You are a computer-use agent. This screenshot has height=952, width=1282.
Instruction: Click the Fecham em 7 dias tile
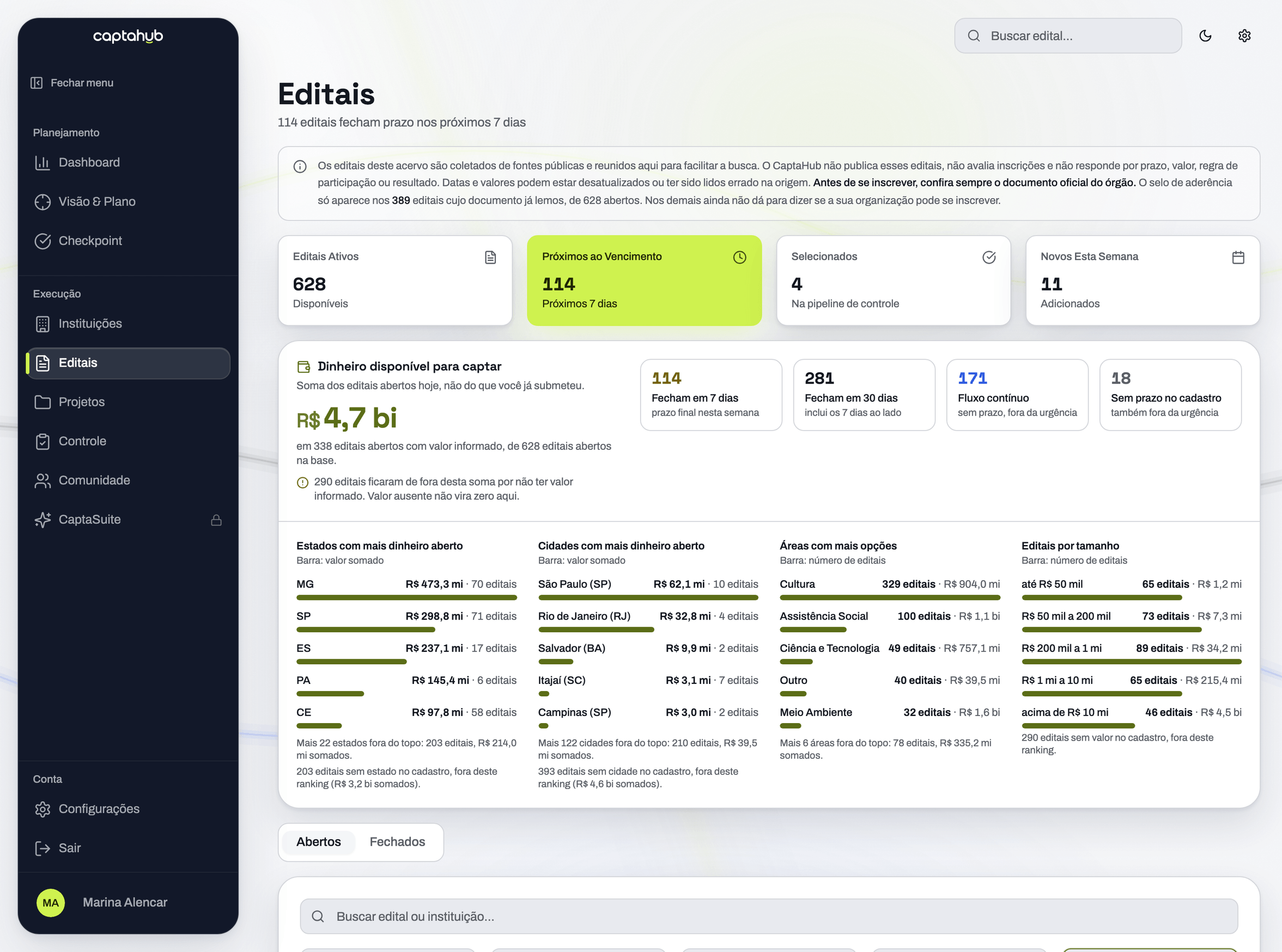pos(711,395)
